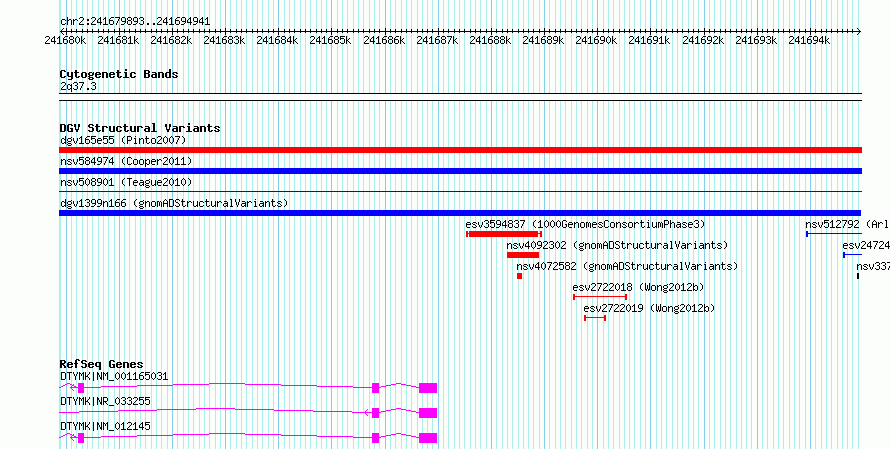Click the 241687k ruler label
The image size is (890, 449).
click(437, 40)
